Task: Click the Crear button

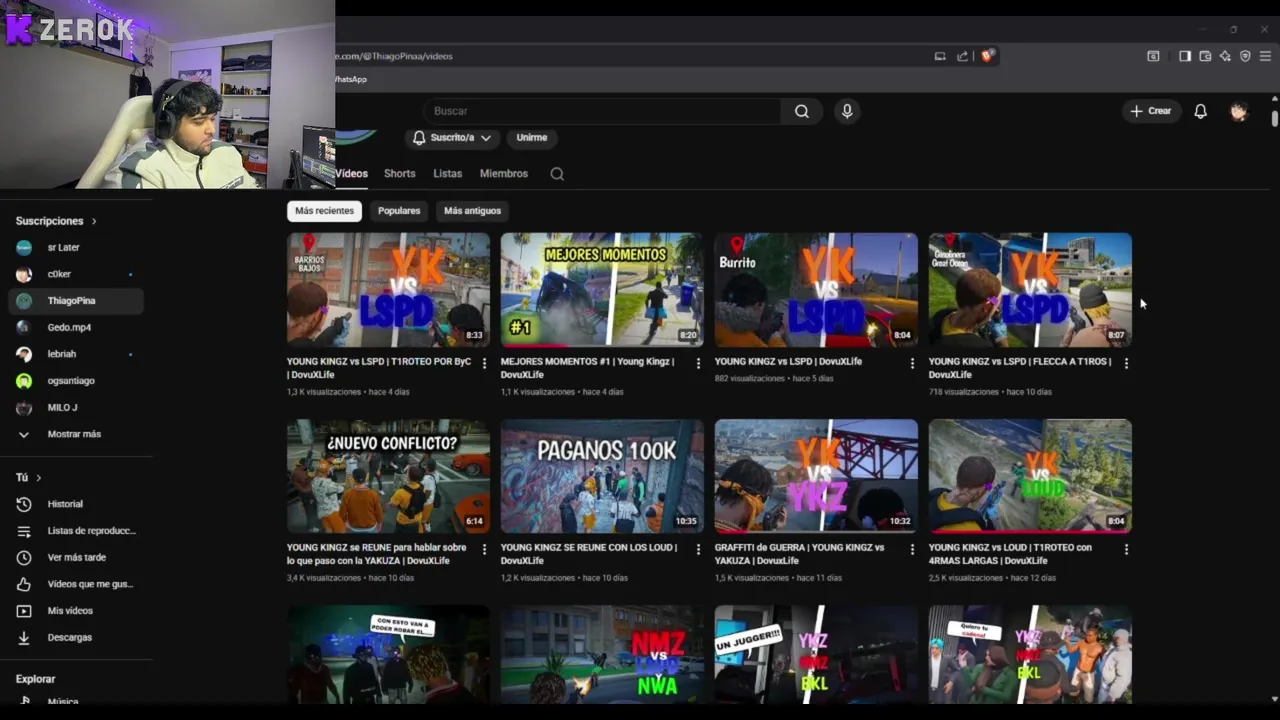Action: [x=1151, y=111]
